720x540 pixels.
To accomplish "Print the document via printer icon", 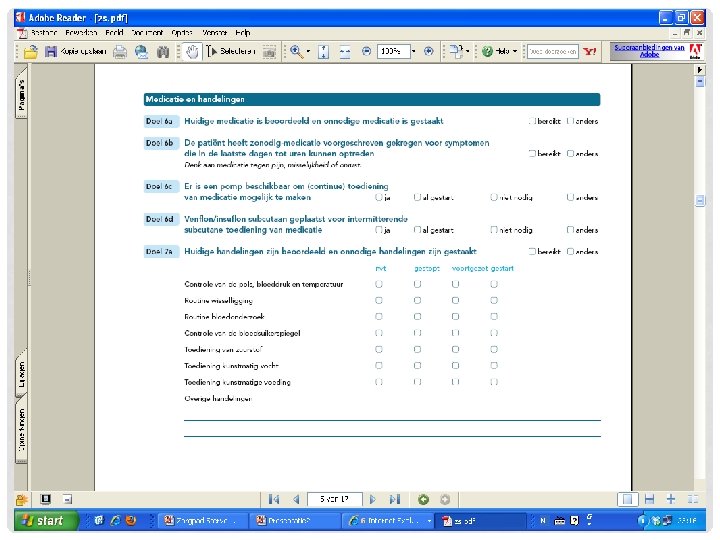I will pos(120,51).
